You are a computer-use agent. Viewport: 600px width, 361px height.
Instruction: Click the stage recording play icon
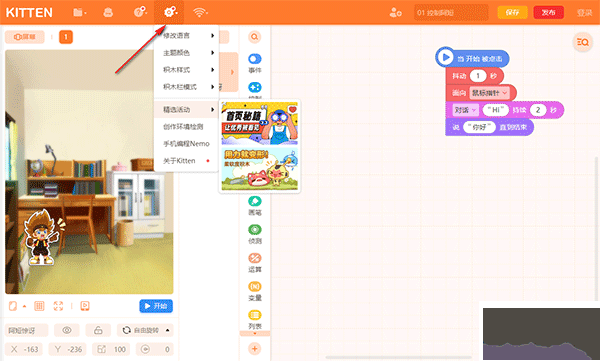pos(85,306)
